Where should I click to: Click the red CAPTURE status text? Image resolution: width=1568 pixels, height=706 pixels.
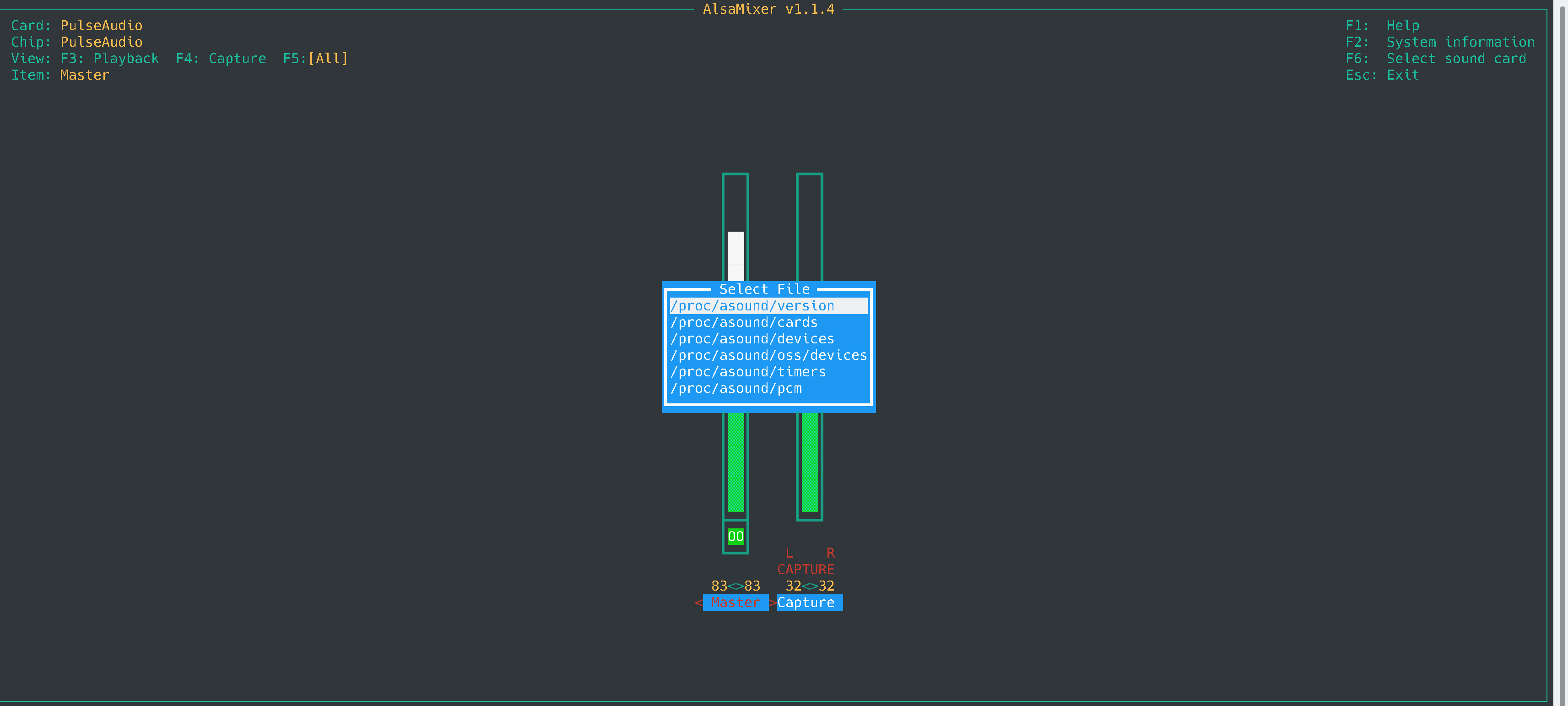806,570
